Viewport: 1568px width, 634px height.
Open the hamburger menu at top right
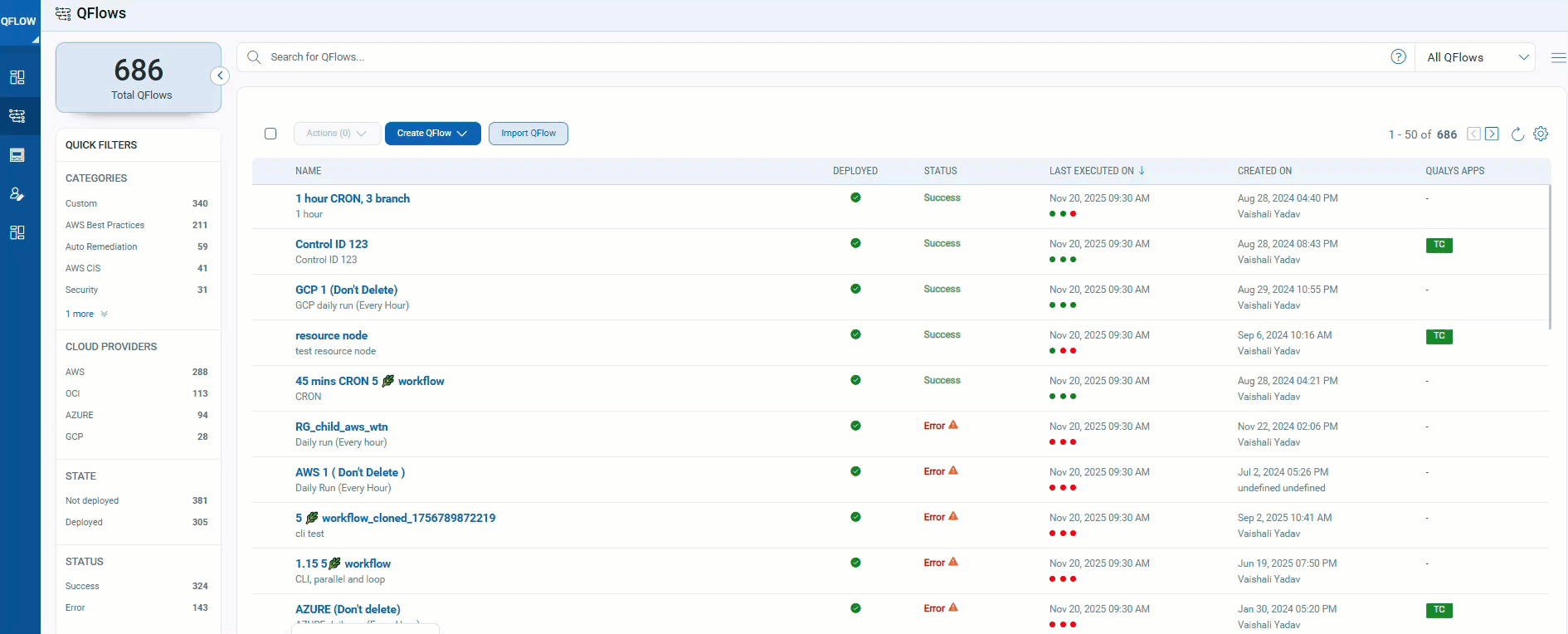tap(1558, 58)
